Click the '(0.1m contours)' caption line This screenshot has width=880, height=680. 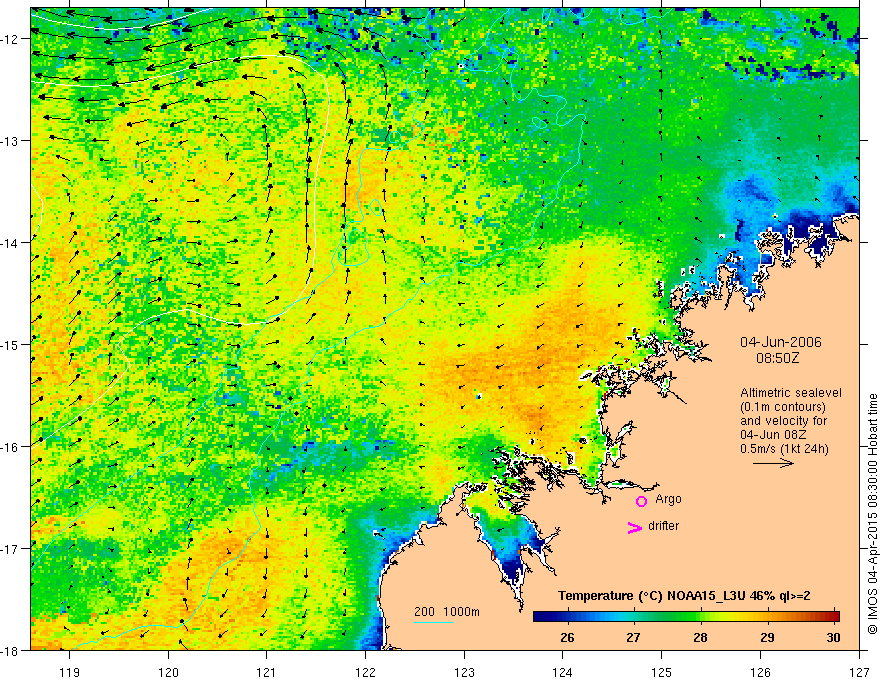[783, 407]
